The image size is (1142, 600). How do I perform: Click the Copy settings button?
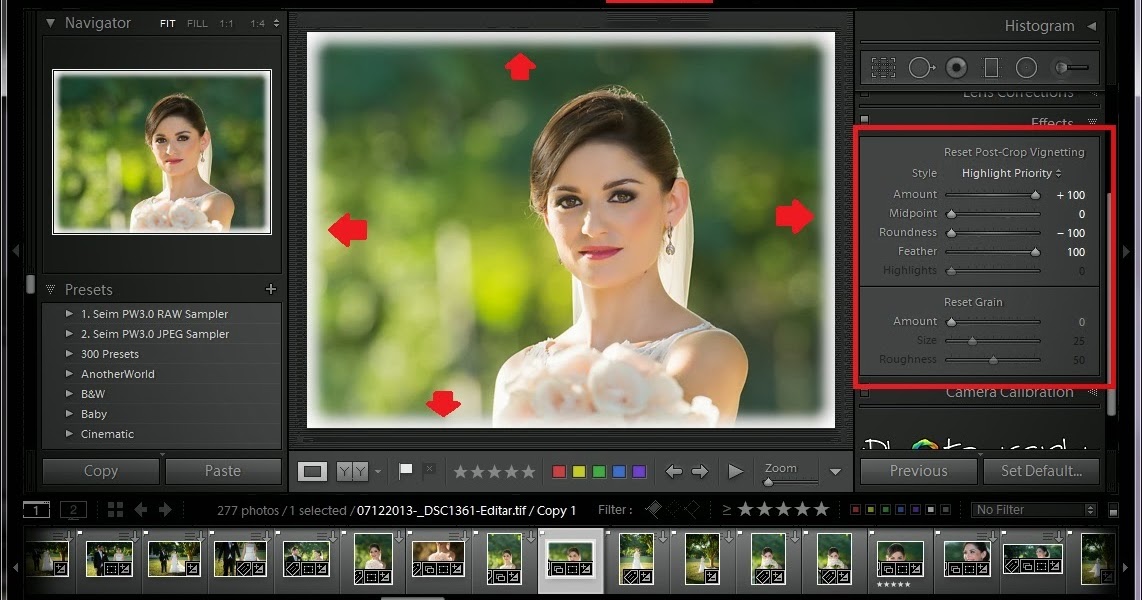pyautogui.click(x=101, y=471)
